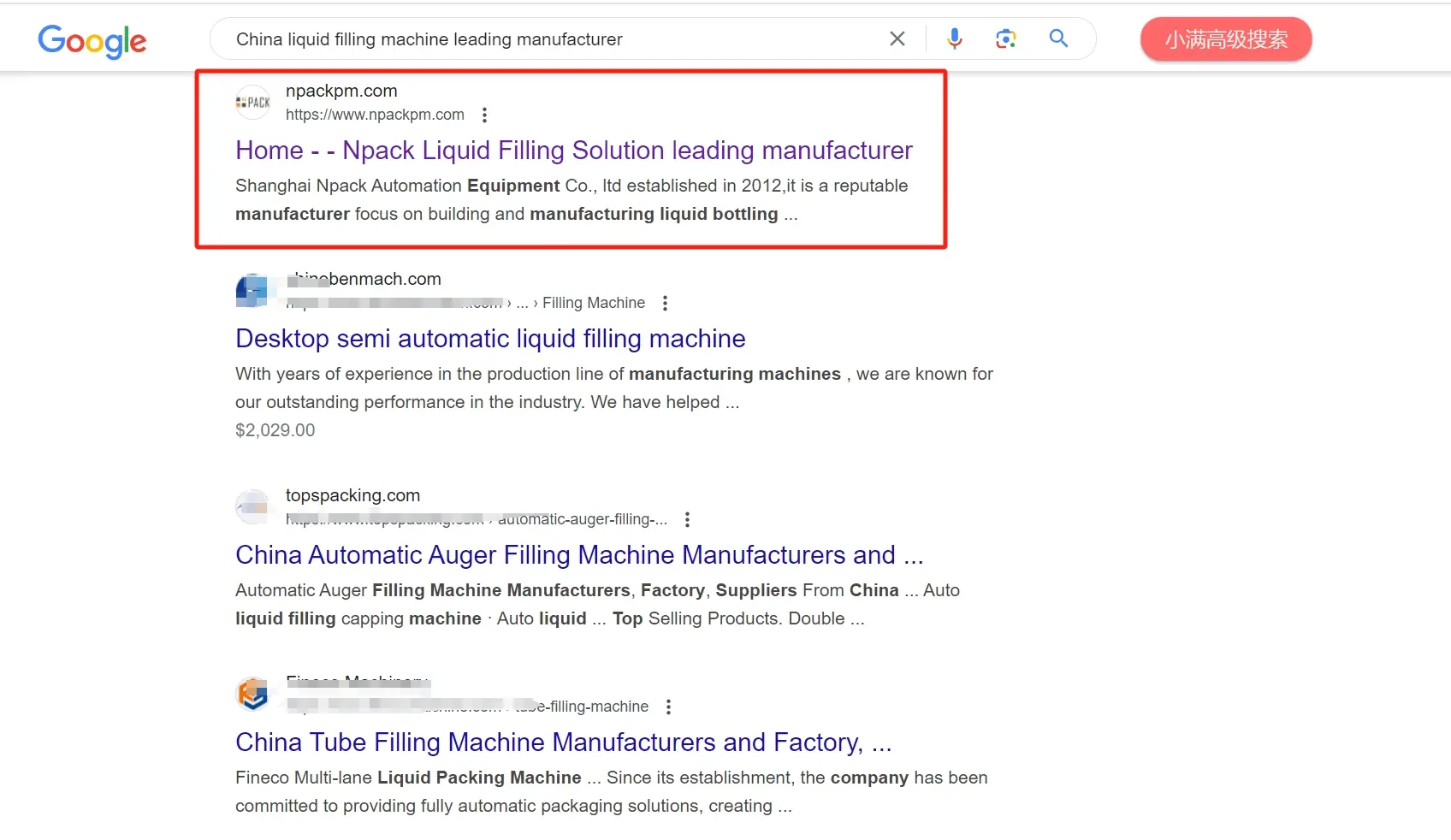This screenshot has height=840, width=1451.
Task: Click the Fineco Machinery result favicon
Action: point(252,694)
